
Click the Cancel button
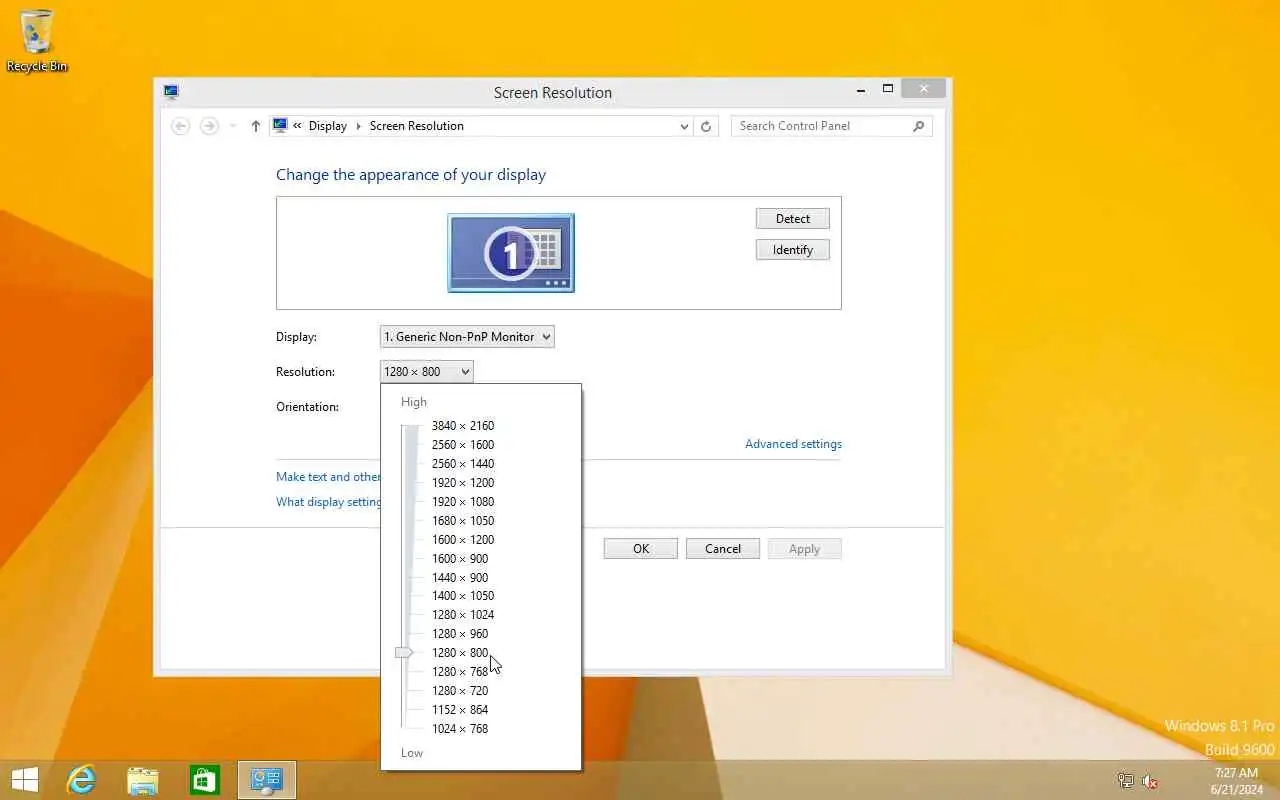(723, 549)
